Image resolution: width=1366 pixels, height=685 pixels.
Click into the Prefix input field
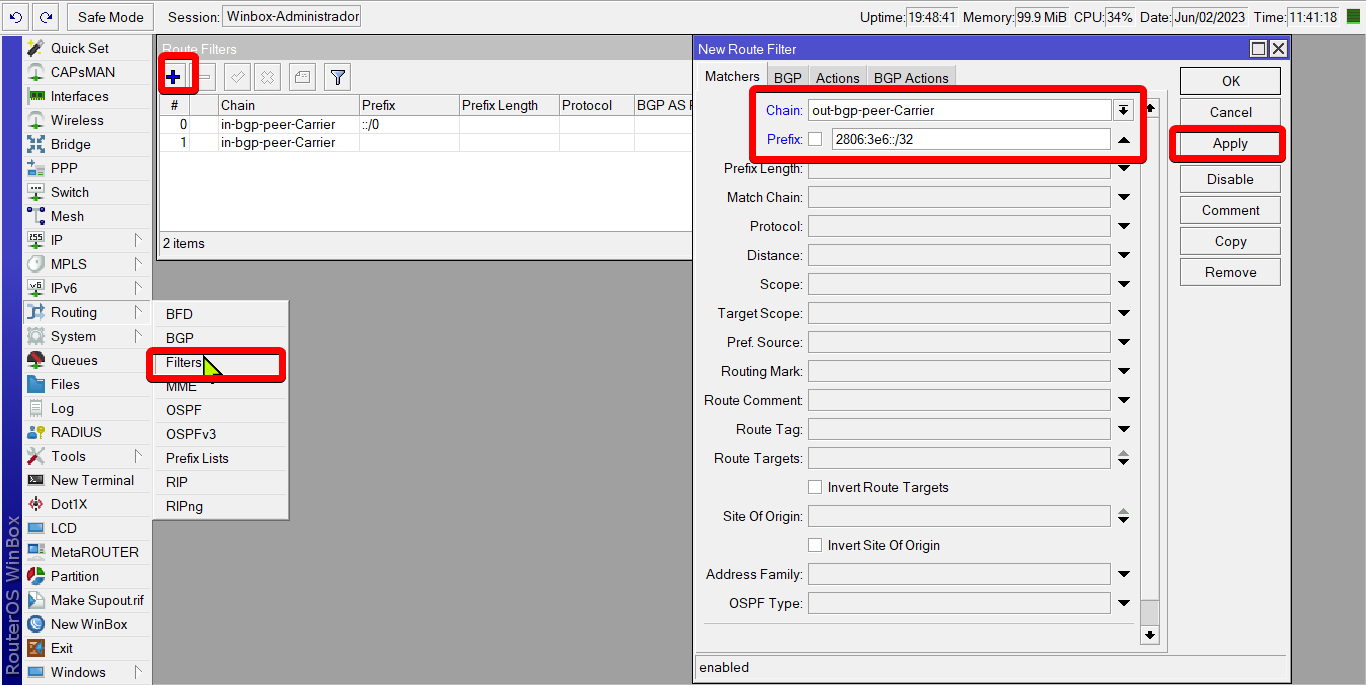970,139
